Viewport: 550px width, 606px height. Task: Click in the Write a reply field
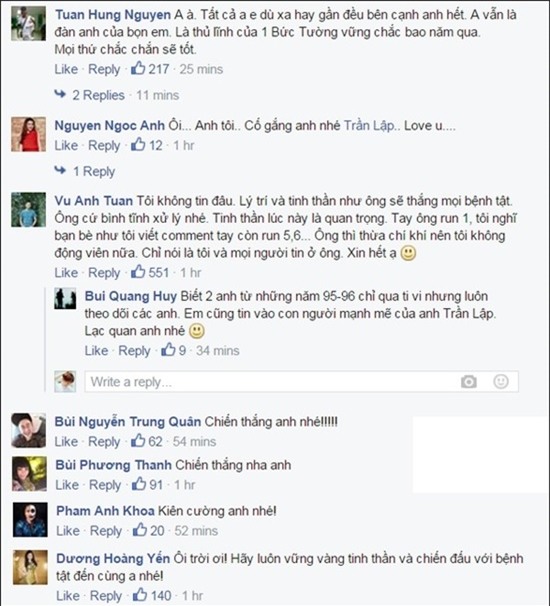coord(301,381)
